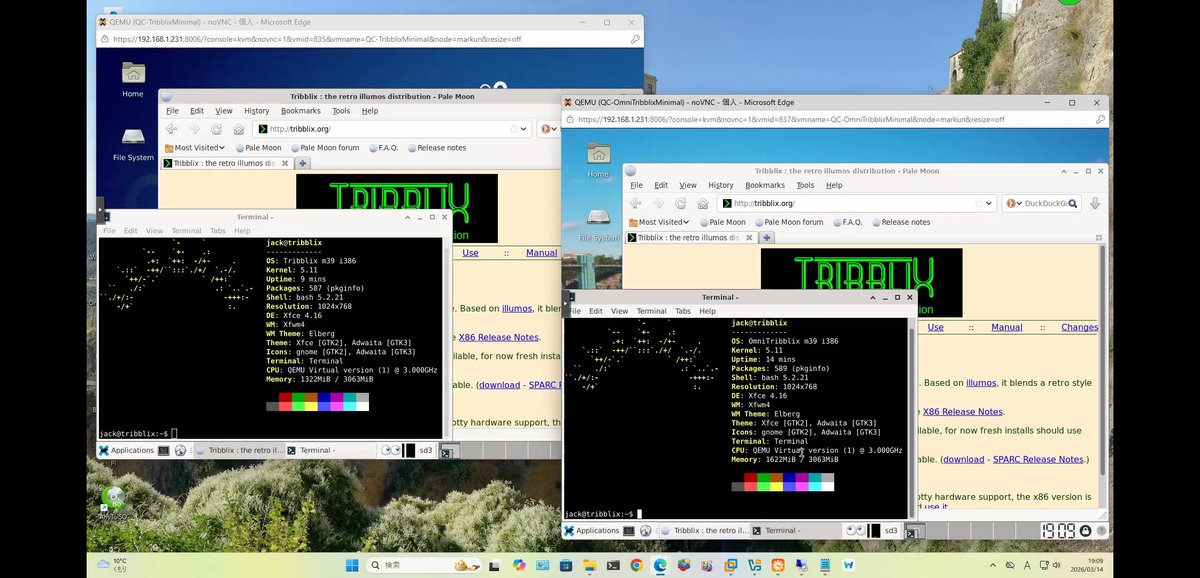The width and height of the screenshot is (1200, 578).
Task: Switch to Tribblix browser task button in TribblixMinimal panel
Action: point(238,450)
